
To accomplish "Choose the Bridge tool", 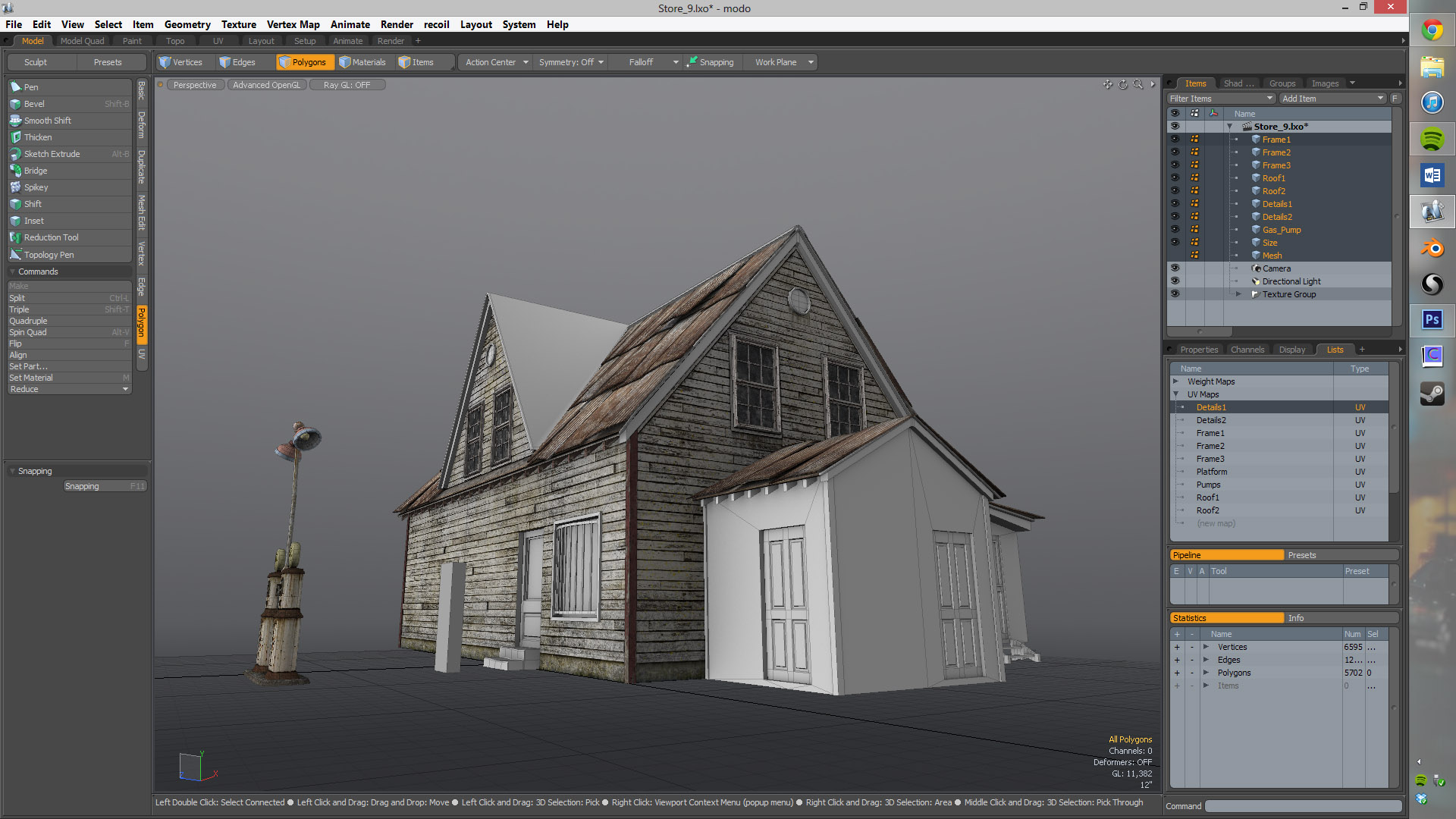I will (35, 171).
